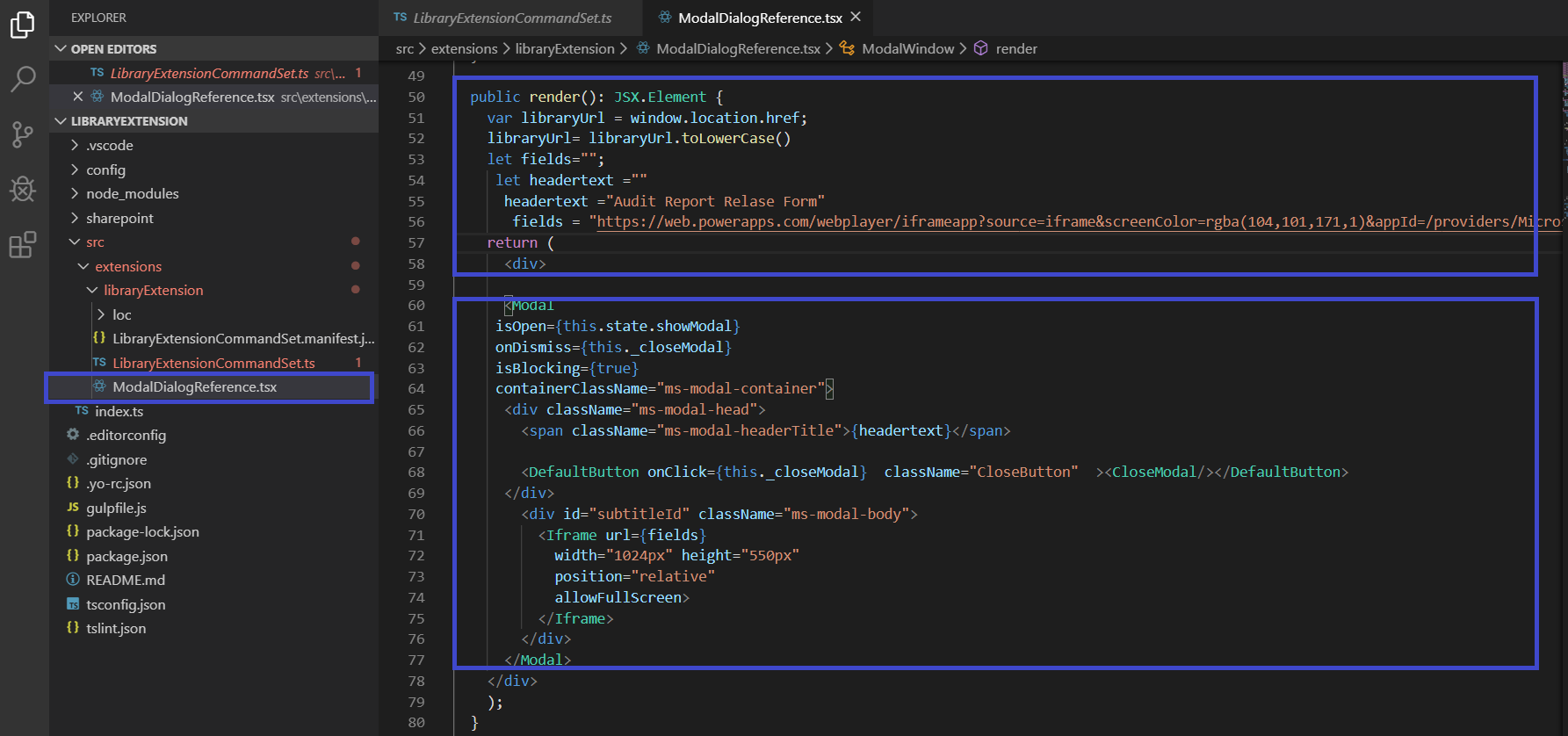
Task: Click the line 57 return statement
Action: pos(512,243)
